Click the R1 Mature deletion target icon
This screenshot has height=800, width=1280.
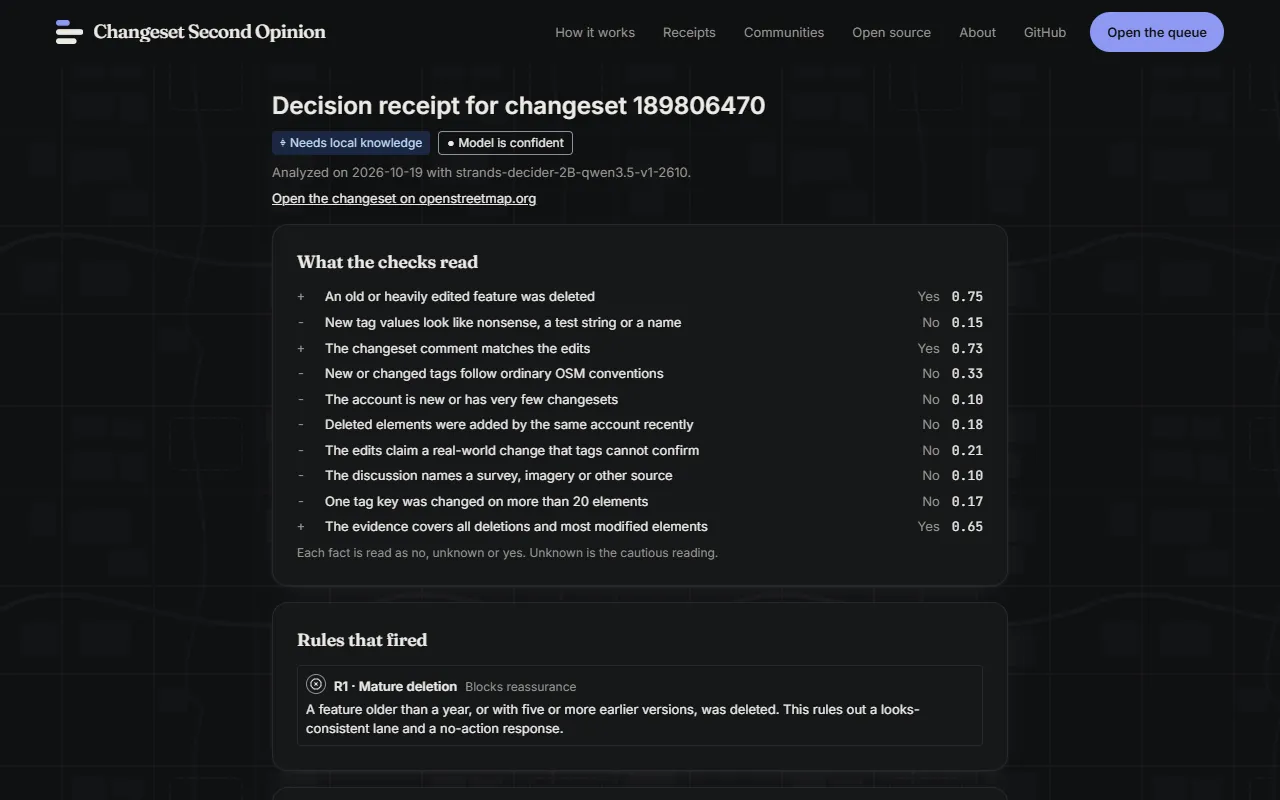[x=316, y=685]
